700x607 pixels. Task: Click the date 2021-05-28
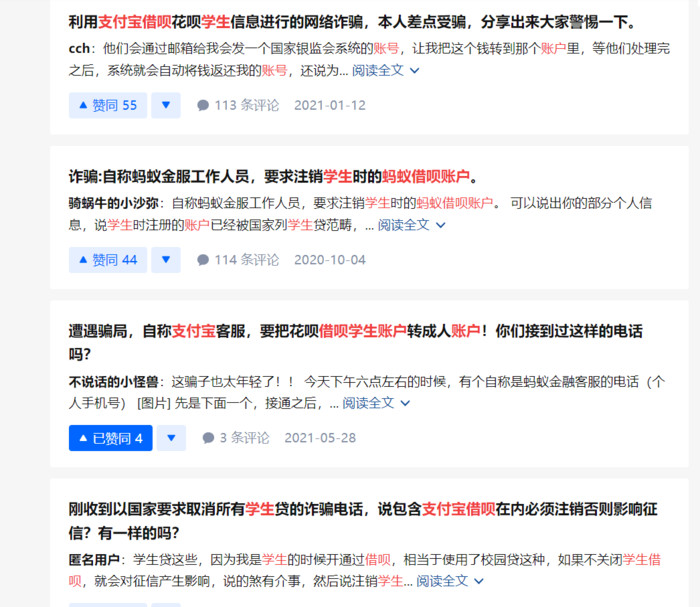[320, 438]
